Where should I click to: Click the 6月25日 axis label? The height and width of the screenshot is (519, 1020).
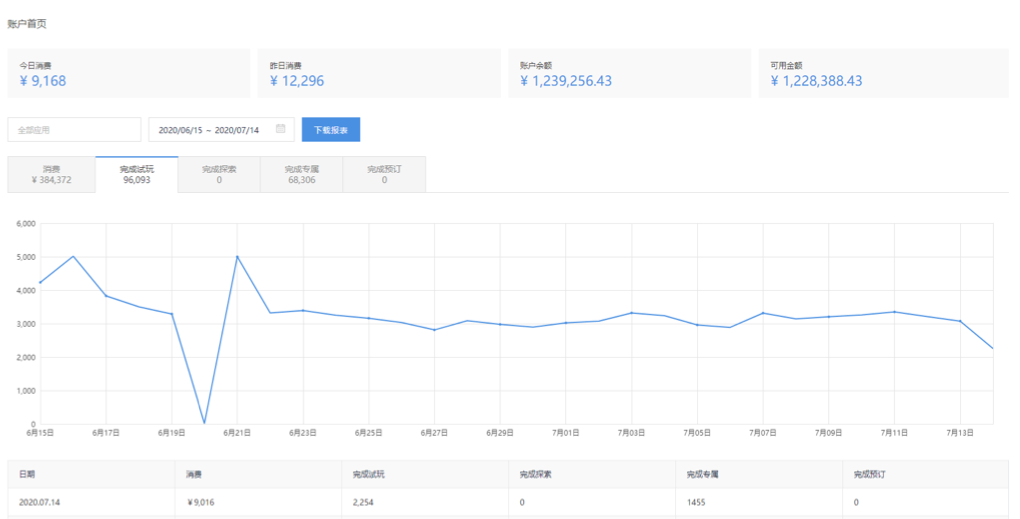368,432
